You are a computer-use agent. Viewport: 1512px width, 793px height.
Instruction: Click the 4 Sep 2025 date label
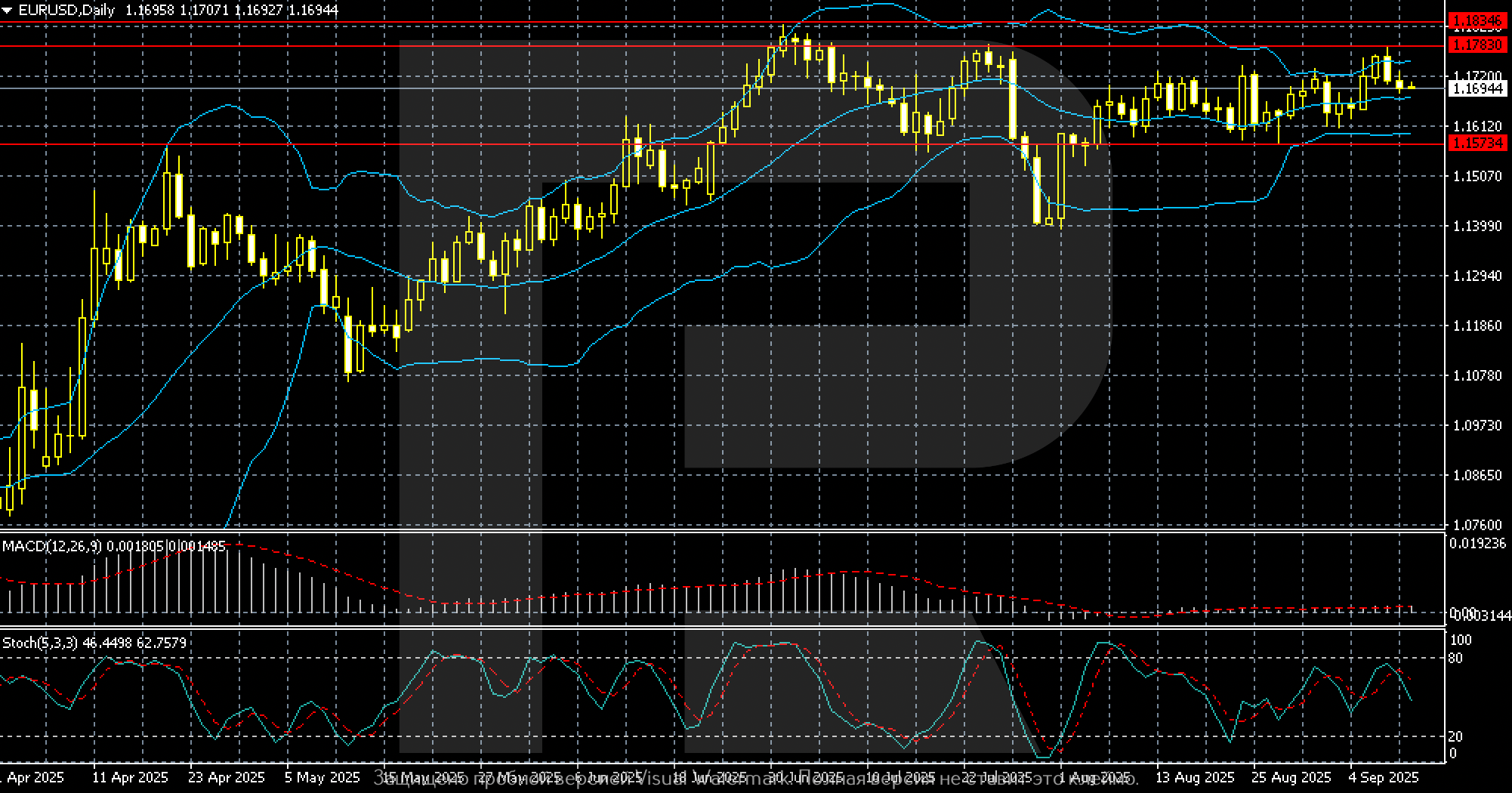[1384, 777]
